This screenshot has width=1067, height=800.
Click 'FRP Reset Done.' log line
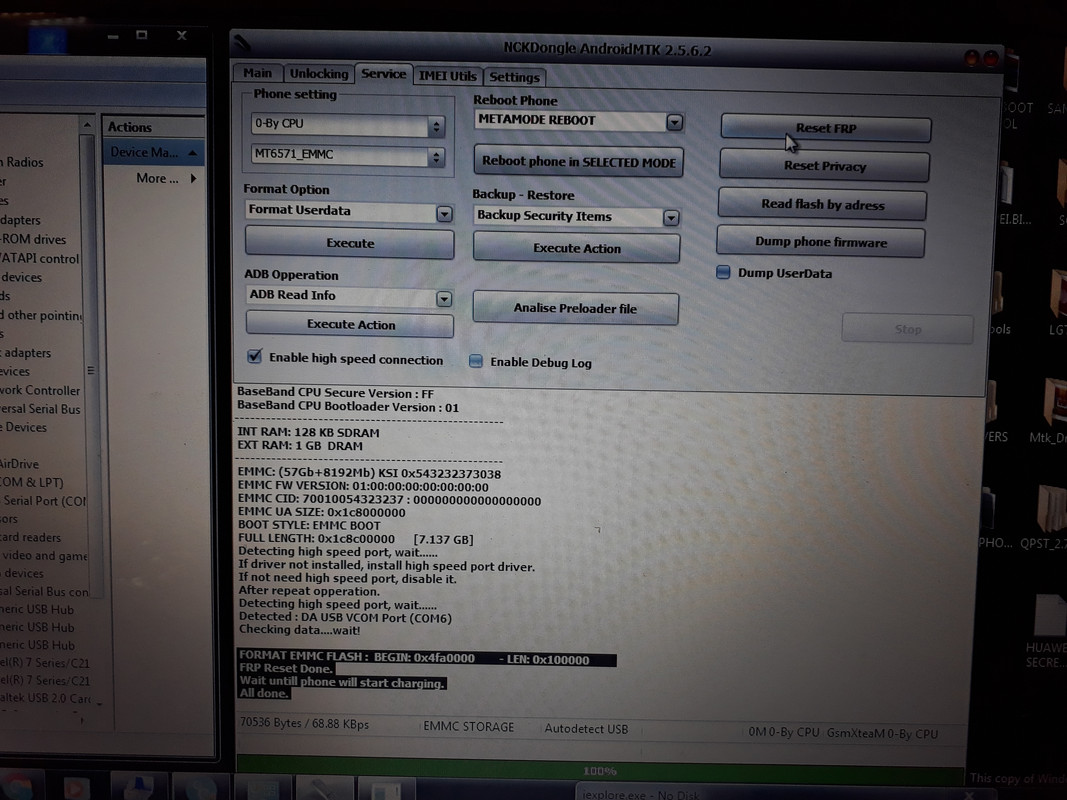coord(286,668)
